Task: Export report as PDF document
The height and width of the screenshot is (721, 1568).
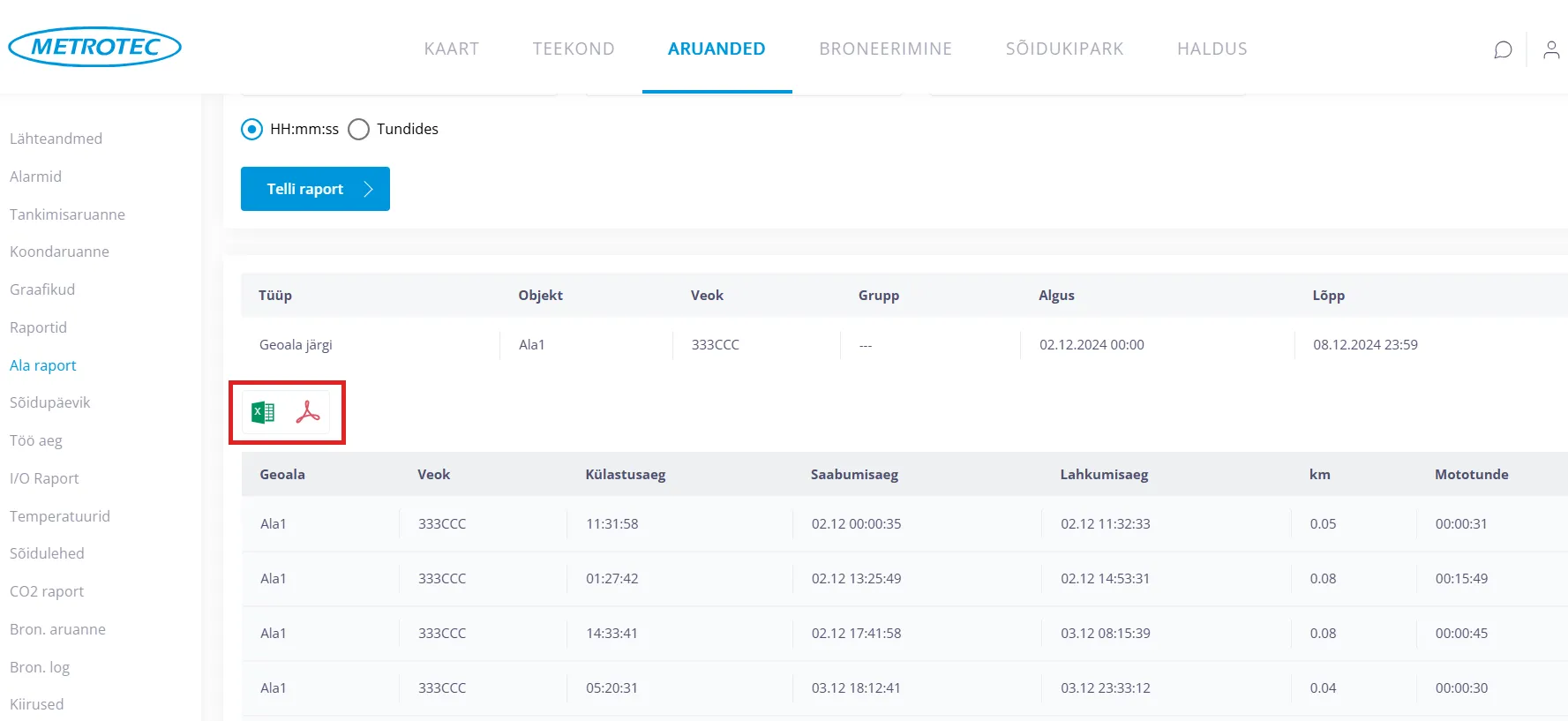Action: pyautogui.click(x=308, y=412)
